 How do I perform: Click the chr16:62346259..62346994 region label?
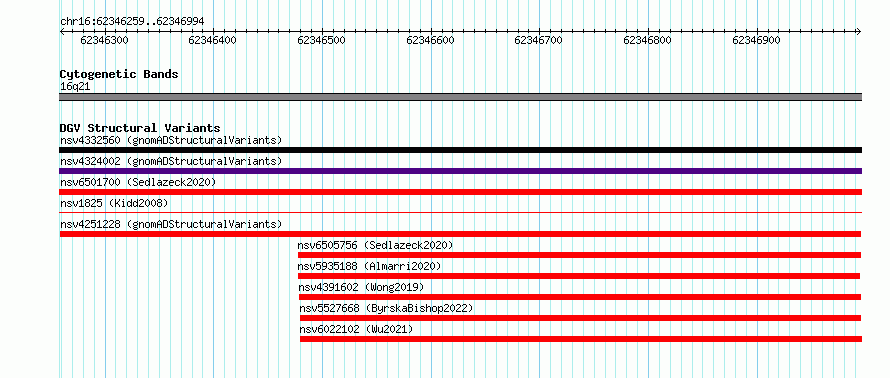[x=132, y=22]
